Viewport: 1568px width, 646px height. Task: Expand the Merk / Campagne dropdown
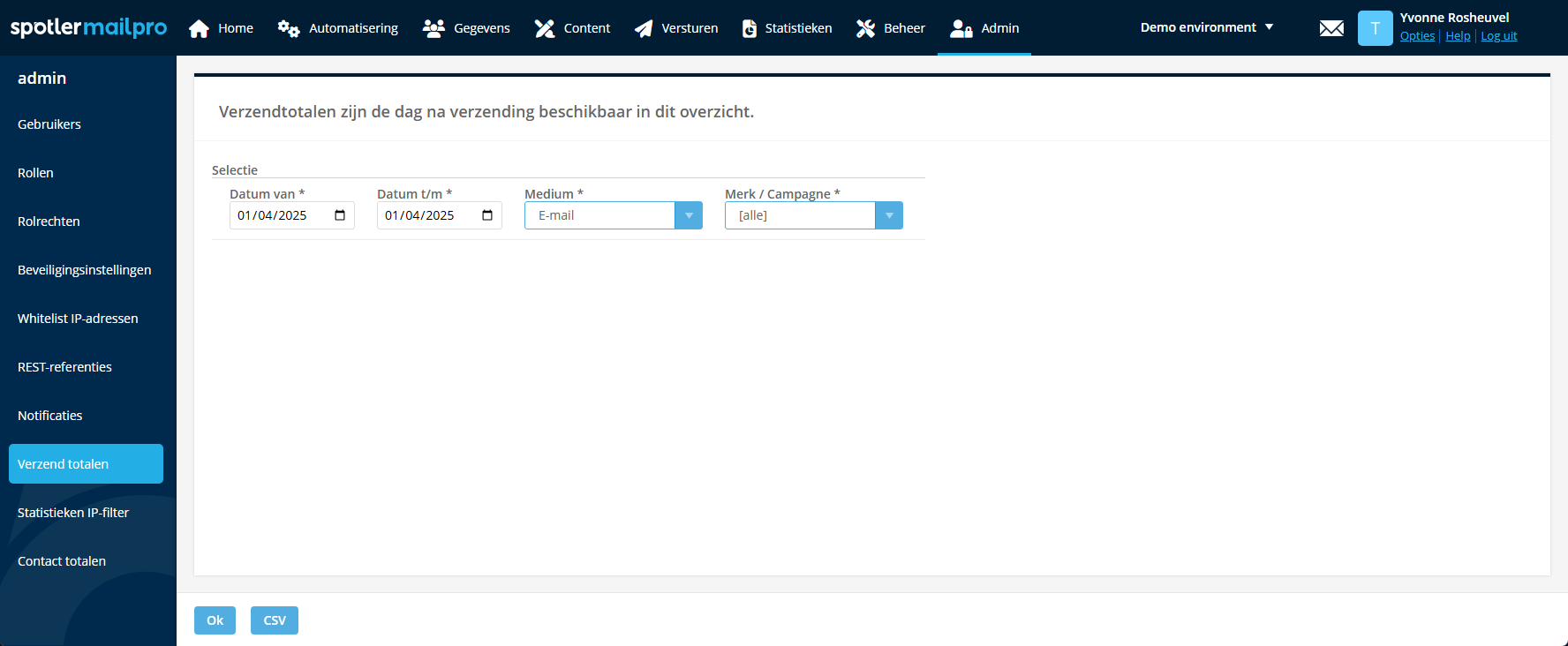(x=889, y=215)
